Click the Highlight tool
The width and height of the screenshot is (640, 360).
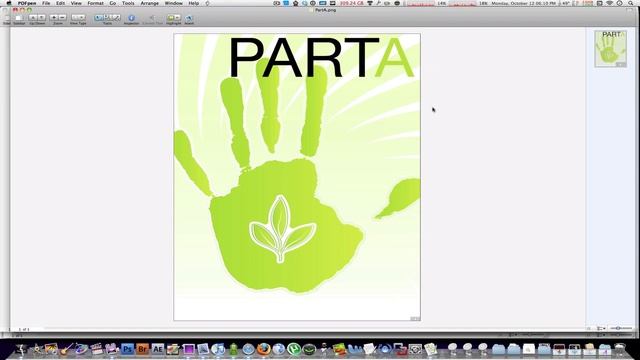point(171,18)
